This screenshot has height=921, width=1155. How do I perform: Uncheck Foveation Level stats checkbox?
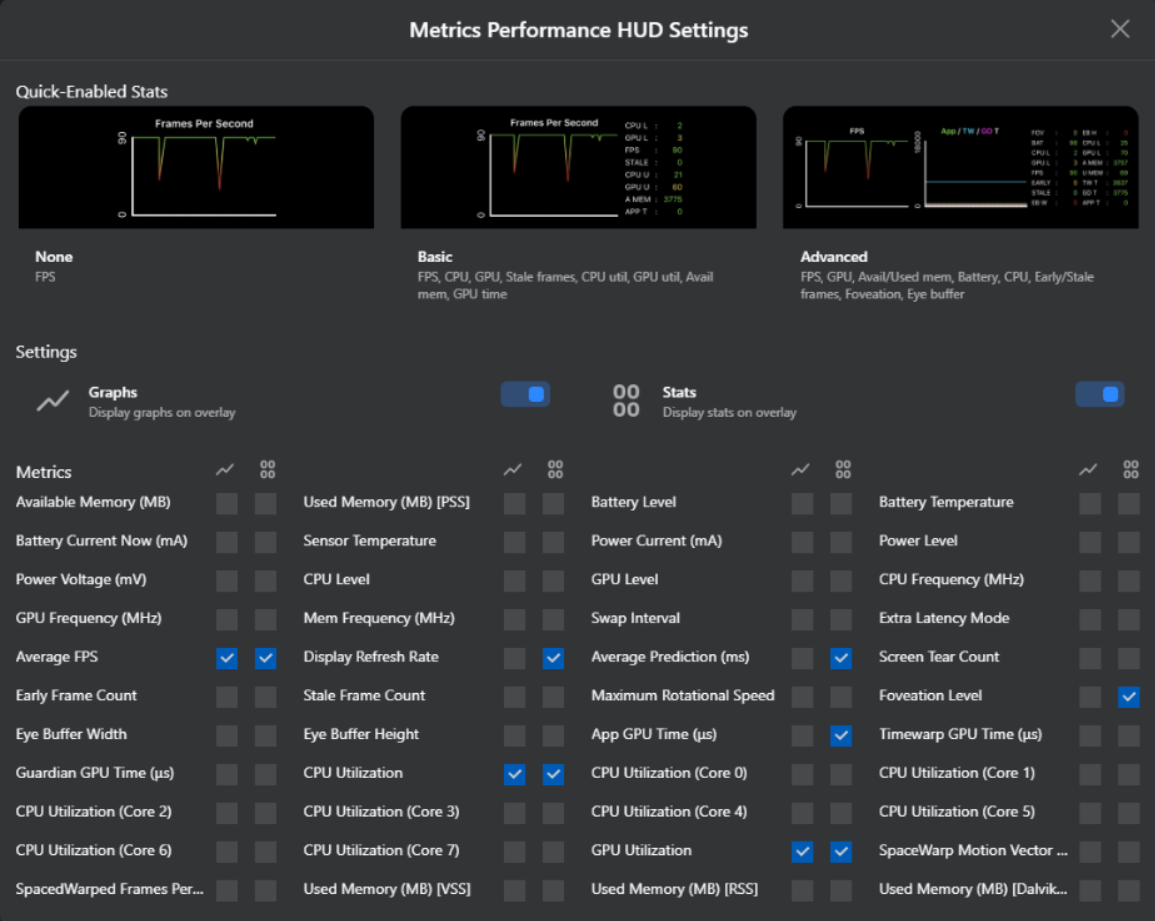1129,697
